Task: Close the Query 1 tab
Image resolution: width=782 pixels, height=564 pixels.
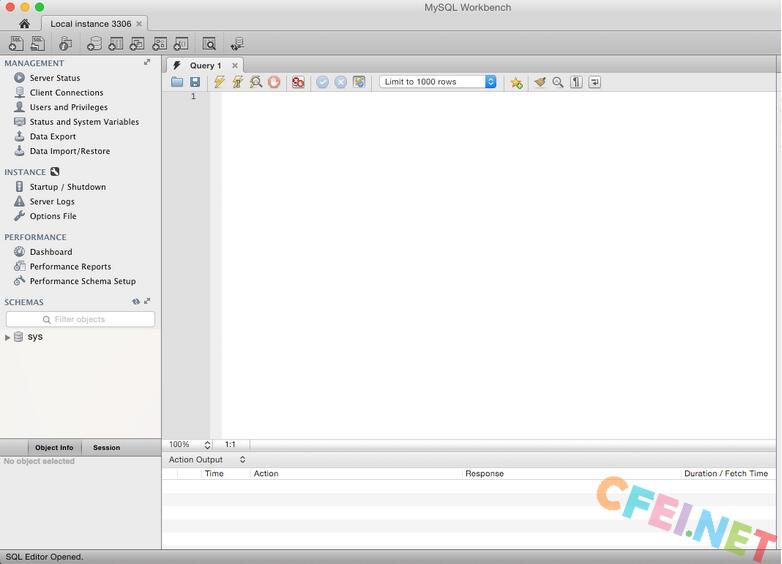Action: [x=234, y=65]
